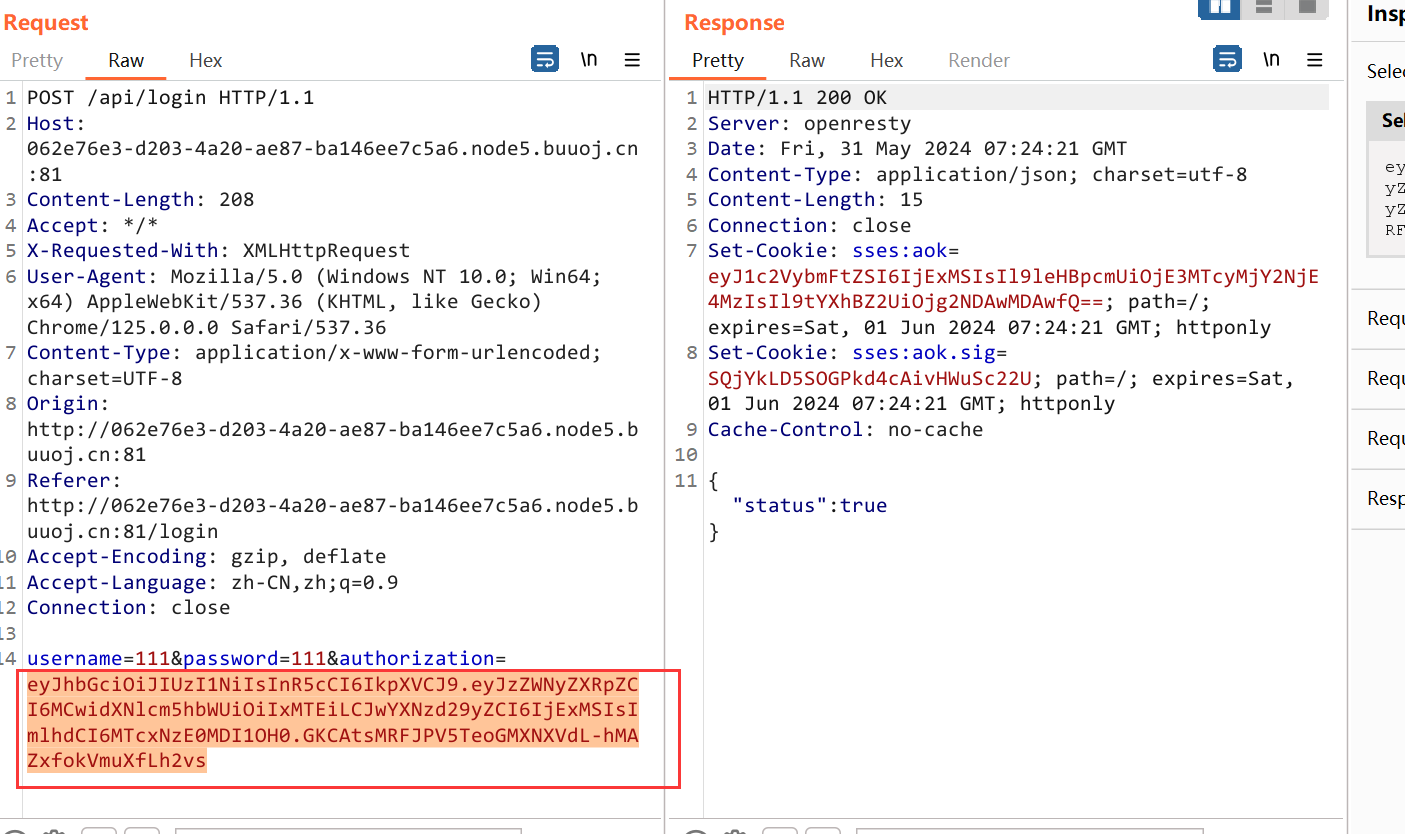Show non-printable characters in Response panel
The image size is (1405, 834).
tap(1271, 60)
